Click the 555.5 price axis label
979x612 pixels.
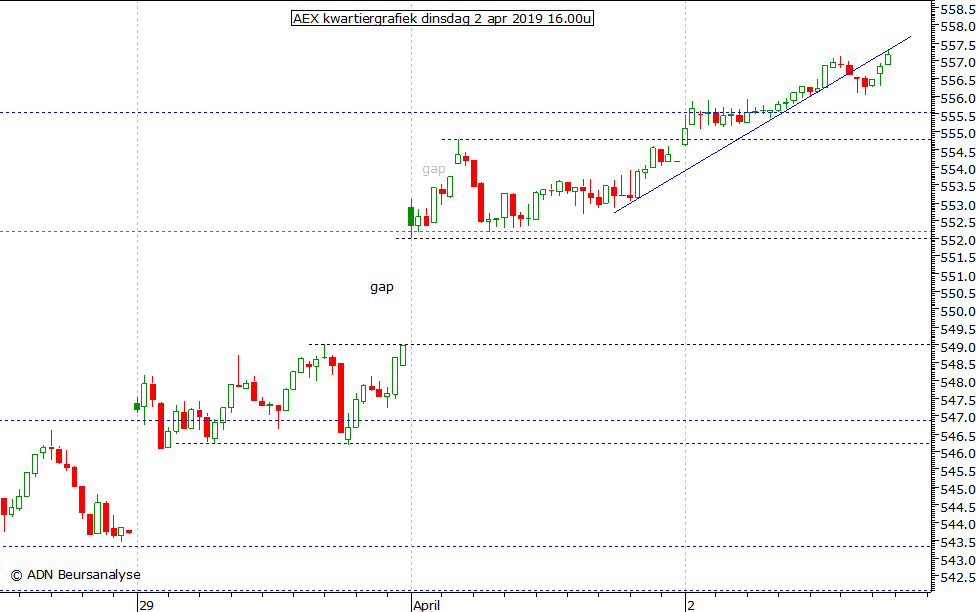[958, 116]
